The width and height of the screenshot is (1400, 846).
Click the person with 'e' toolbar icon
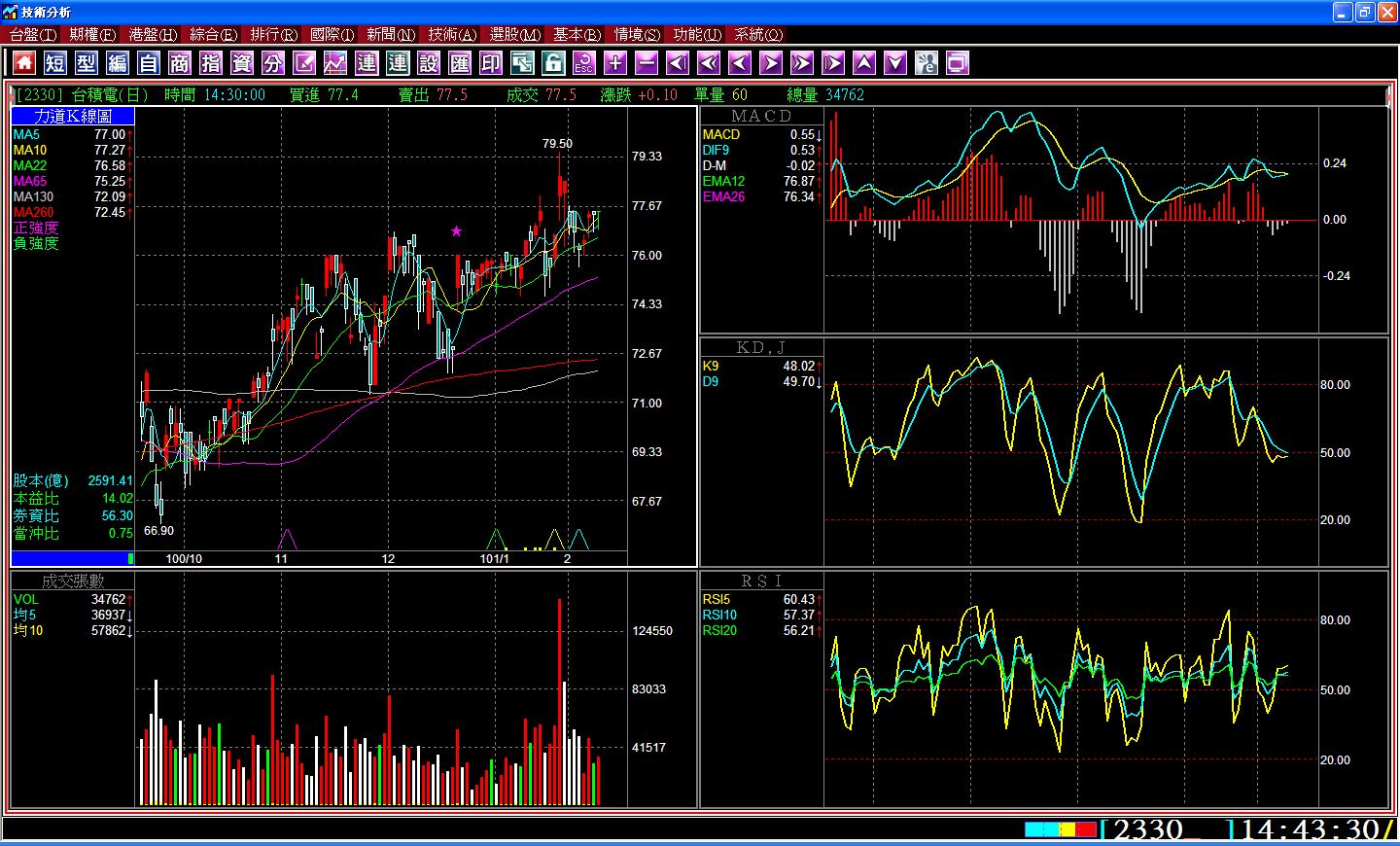[x=927, y=63]
